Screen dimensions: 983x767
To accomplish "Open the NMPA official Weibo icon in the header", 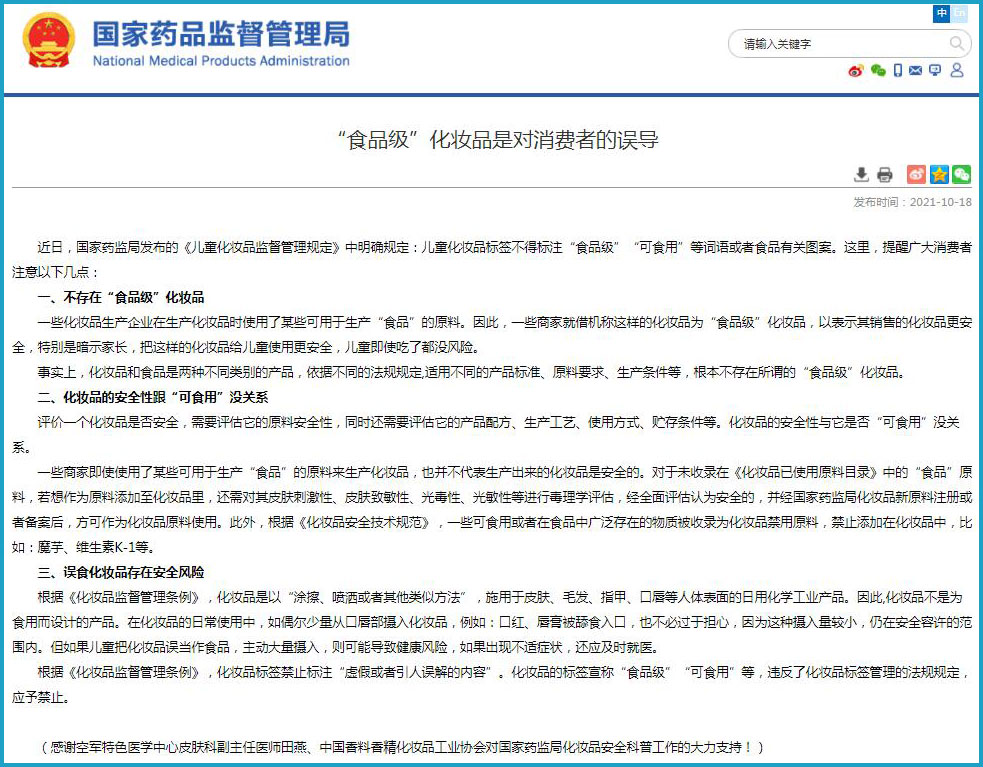I will 856,71.
